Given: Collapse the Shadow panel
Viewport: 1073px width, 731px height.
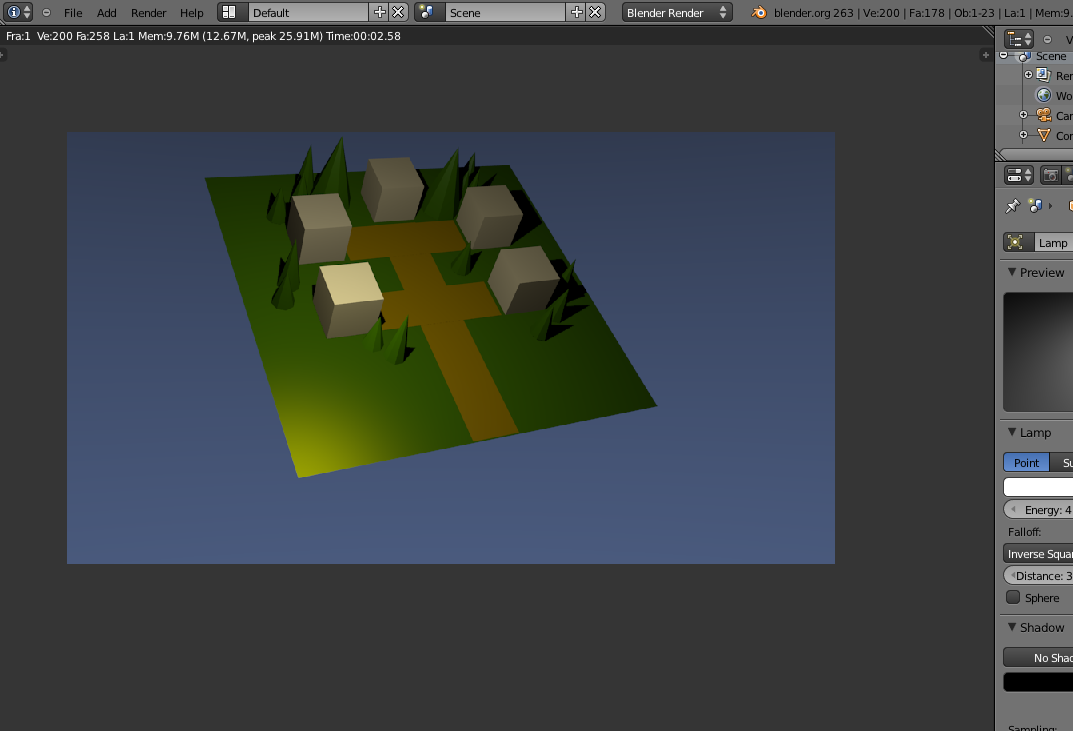Looking at the screenshot, I should (x=1011, y=627).
